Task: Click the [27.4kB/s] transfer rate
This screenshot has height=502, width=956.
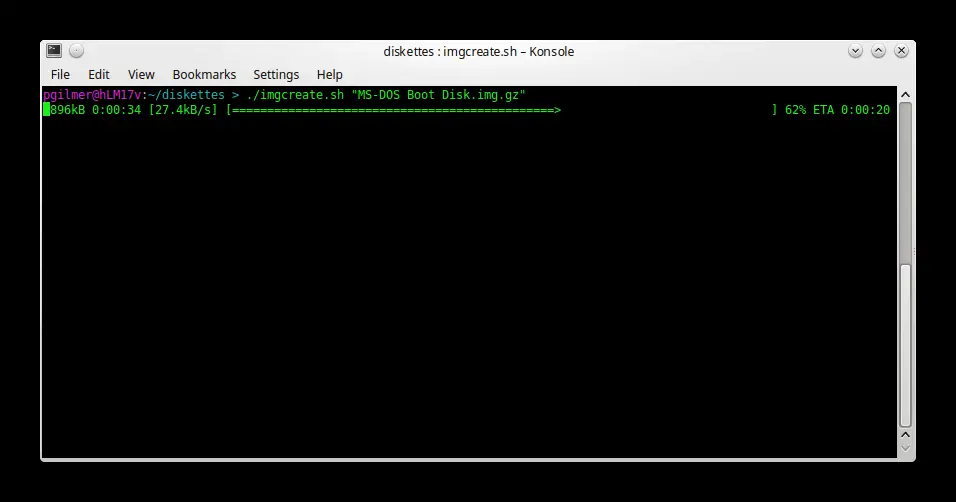Action: [x=183, y=110]
